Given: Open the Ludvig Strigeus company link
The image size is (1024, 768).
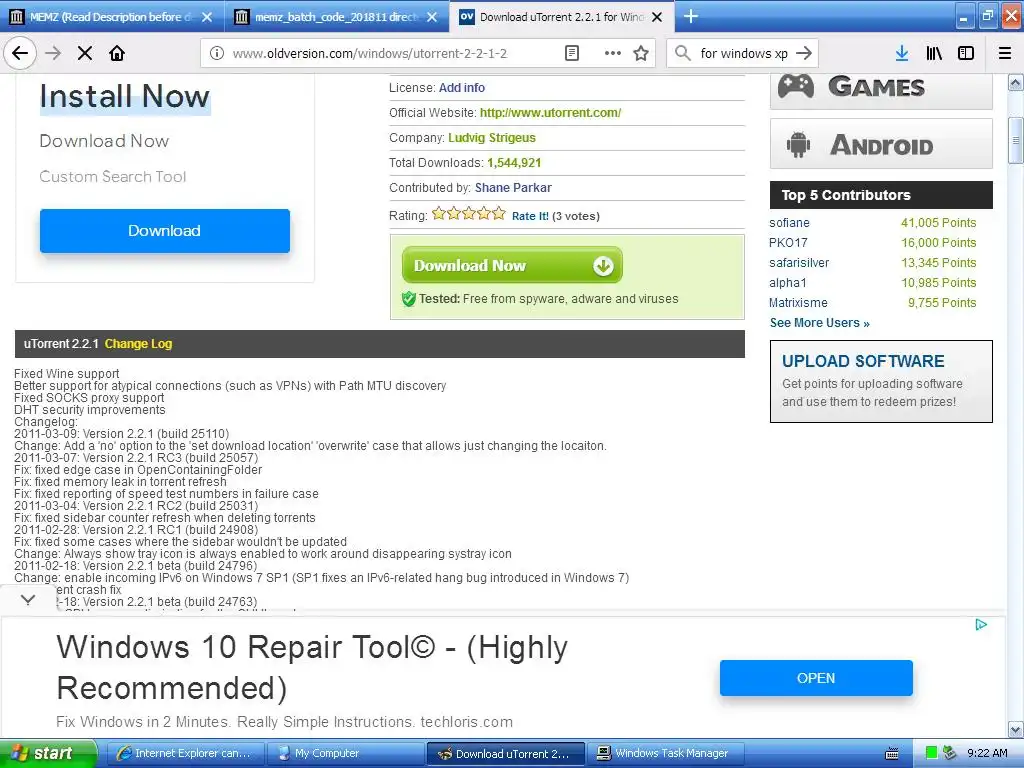Looking at the screenshot, I should tap(492, 138).
